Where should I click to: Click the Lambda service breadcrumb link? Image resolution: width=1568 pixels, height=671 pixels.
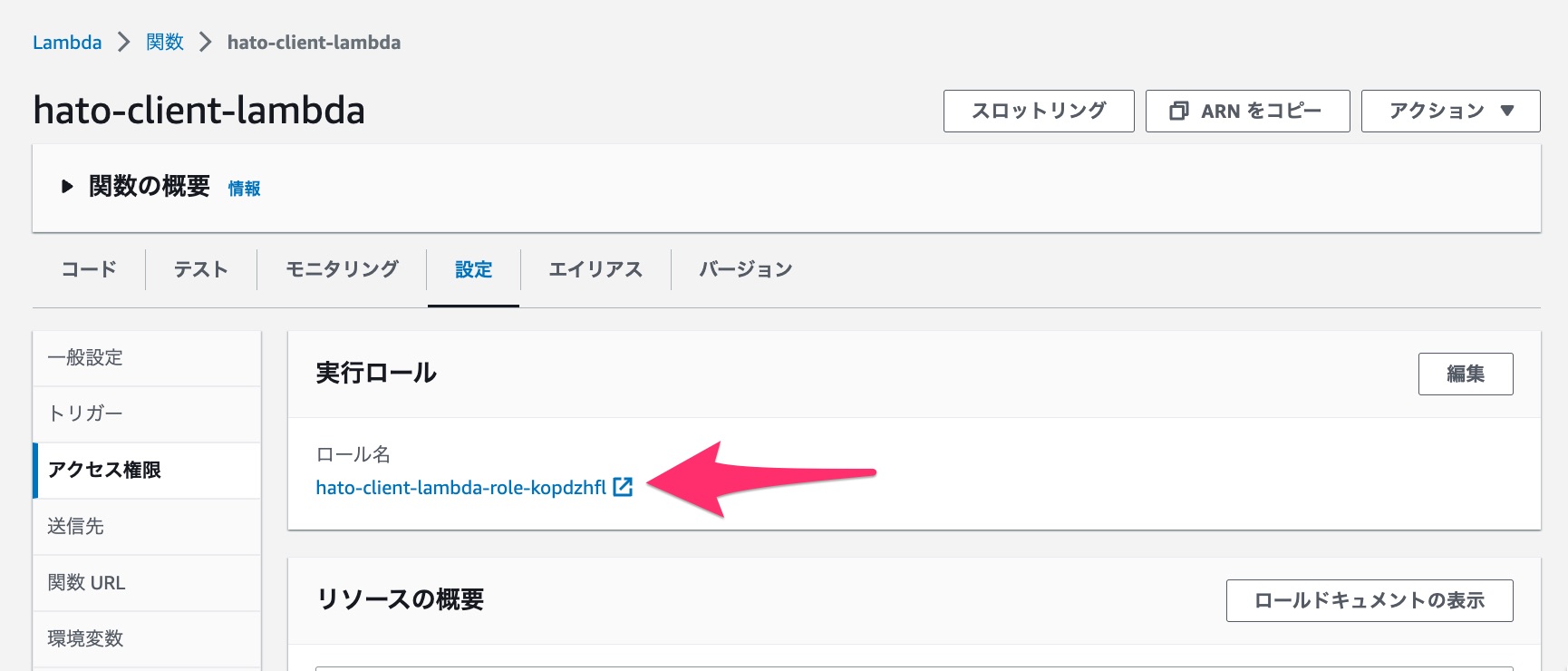(66, 42)
